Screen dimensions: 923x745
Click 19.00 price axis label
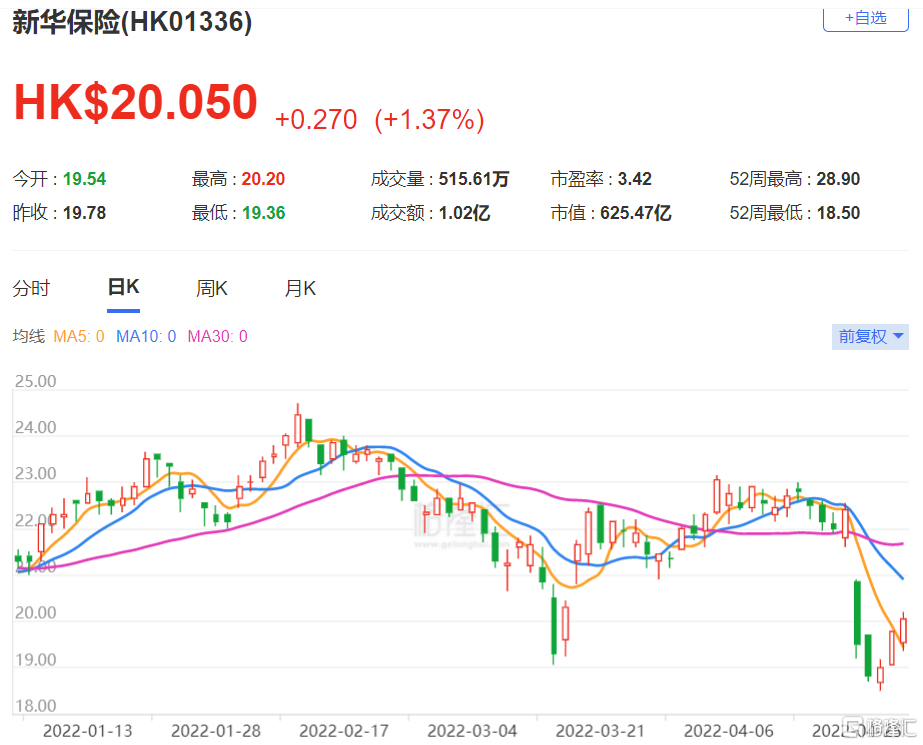tap(35, 660)
